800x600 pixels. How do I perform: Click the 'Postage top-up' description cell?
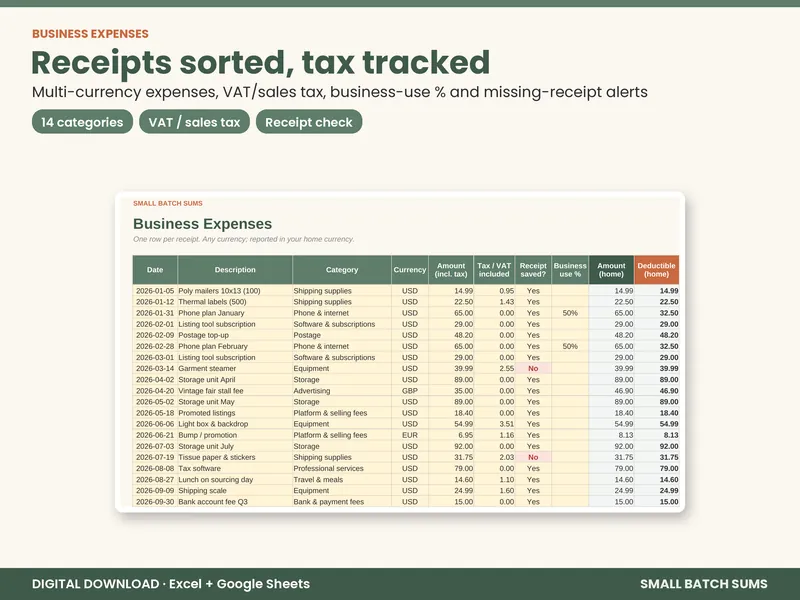tap(235, 335)
